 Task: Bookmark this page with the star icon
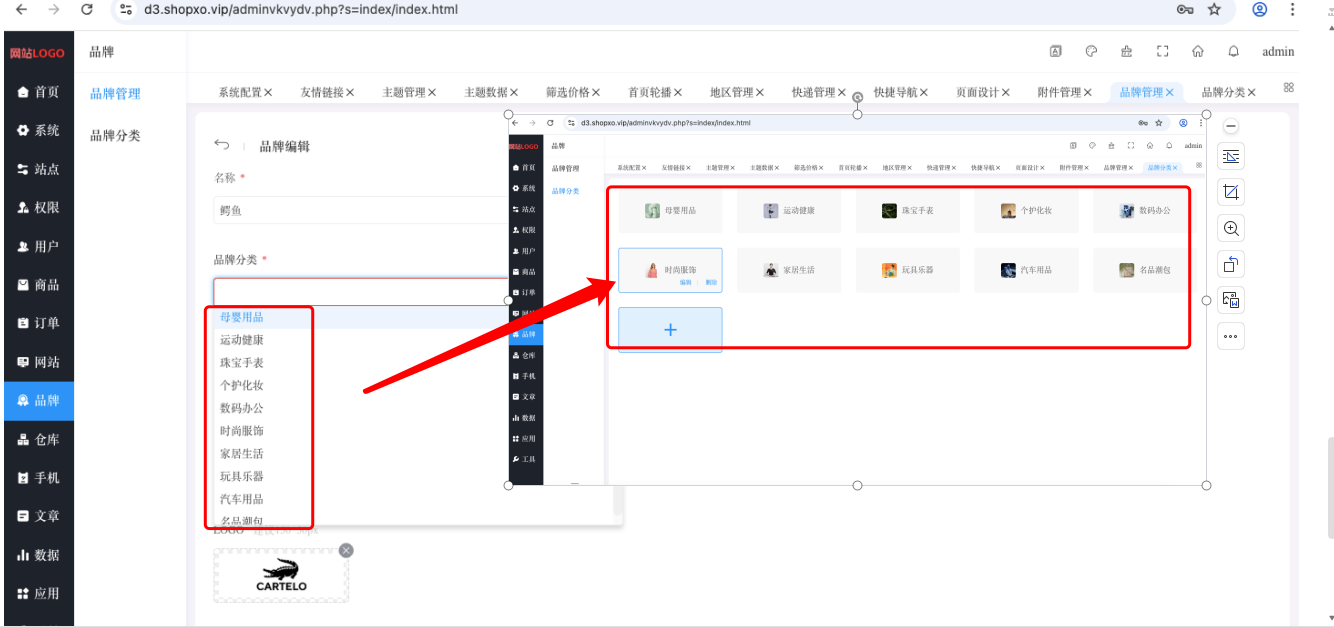1214,9
